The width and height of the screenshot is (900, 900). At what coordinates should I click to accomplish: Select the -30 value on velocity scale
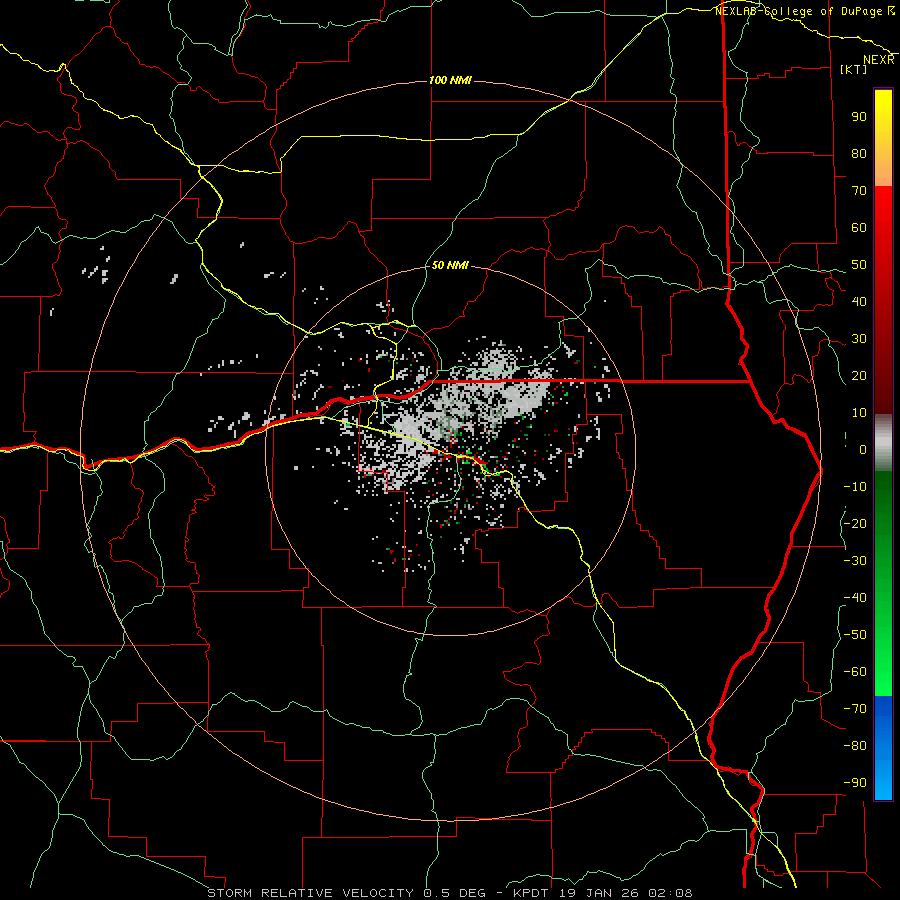(855, 561)
